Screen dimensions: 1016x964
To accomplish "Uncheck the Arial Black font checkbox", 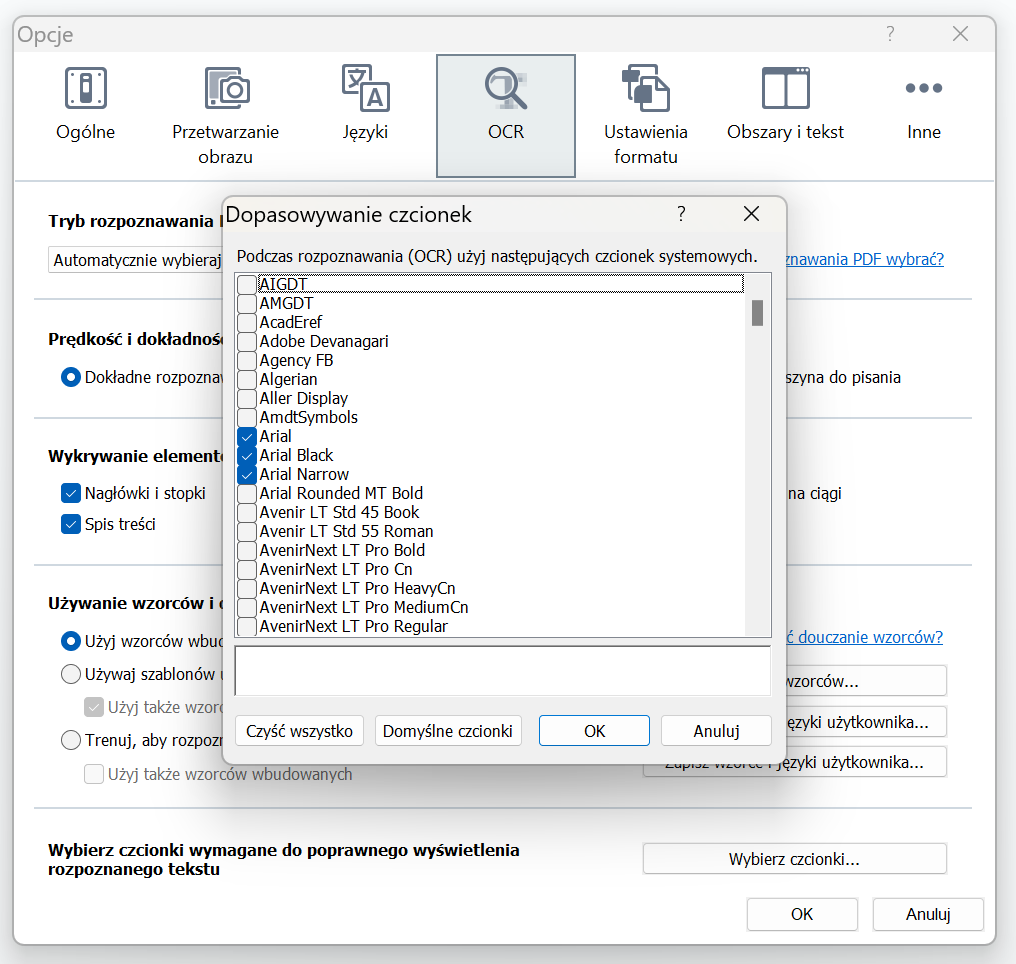I will [x=247, y=456].
